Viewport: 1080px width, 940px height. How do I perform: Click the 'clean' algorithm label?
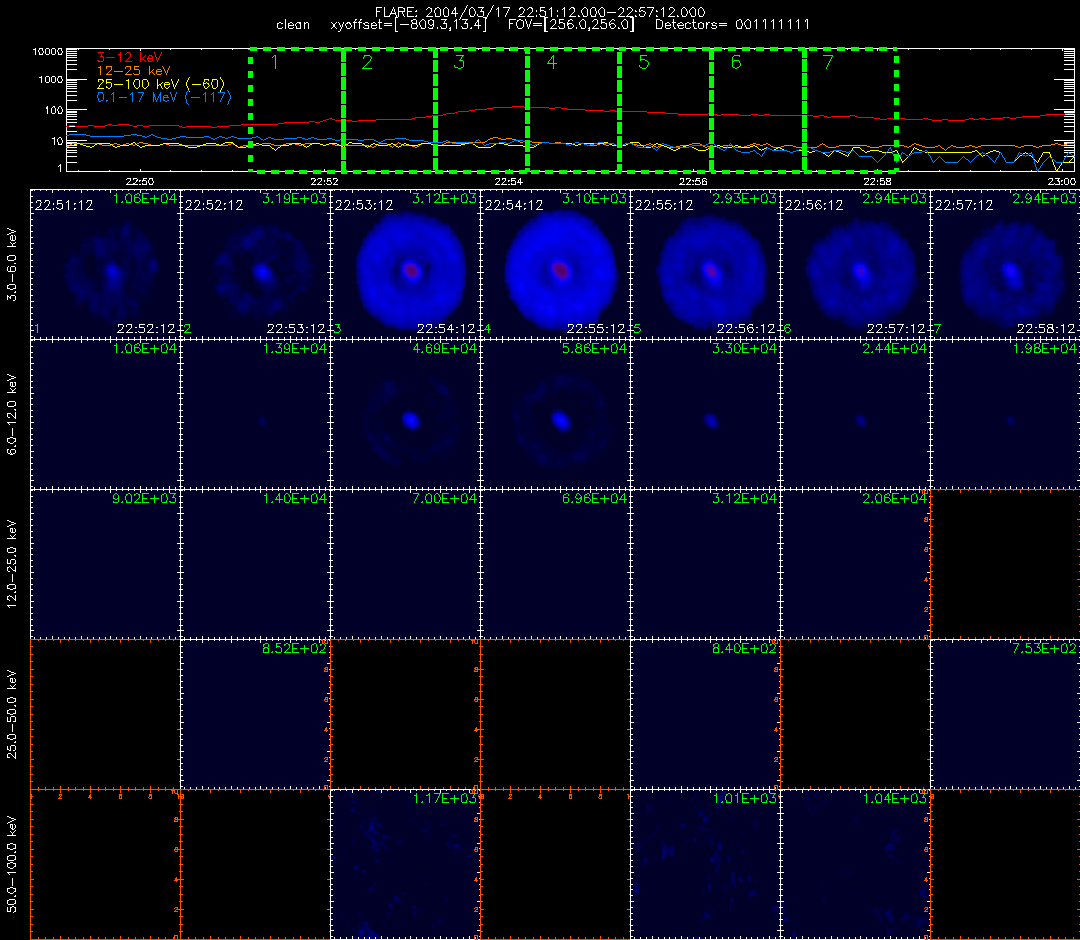tap(293, 25)
